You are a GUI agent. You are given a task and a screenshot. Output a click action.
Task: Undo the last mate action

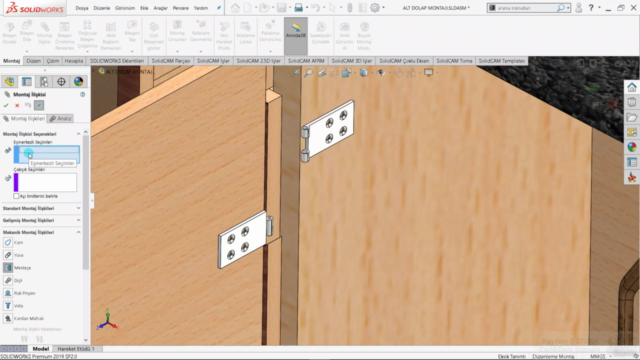click(x=28, y=105)
